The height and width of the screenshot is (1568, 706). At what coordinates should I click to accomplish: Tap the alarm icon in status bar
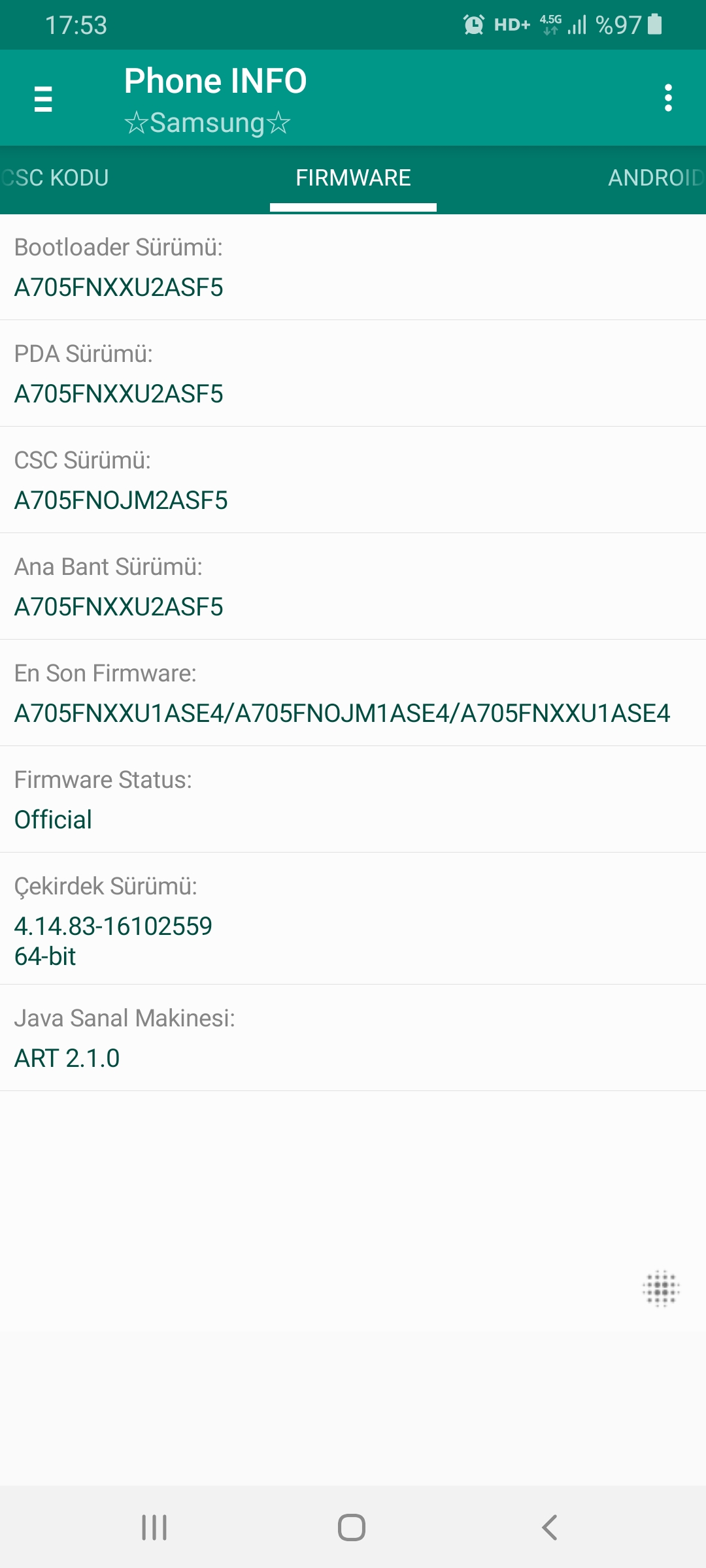(x=473, y=25)
